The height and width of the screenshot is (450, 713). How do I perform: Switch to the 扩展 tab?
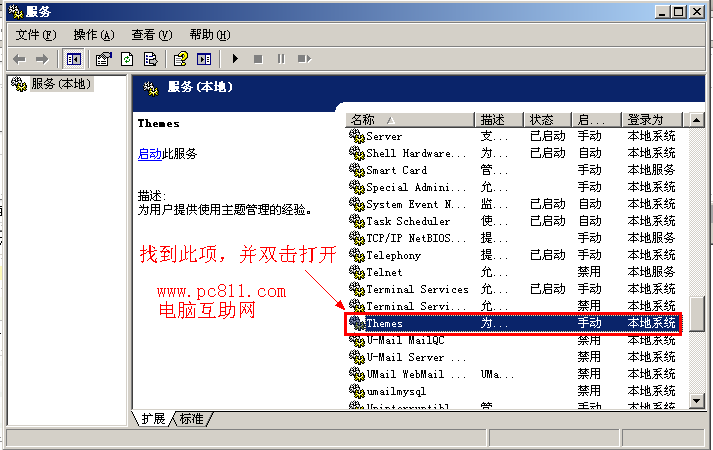[x=153, y=419]
